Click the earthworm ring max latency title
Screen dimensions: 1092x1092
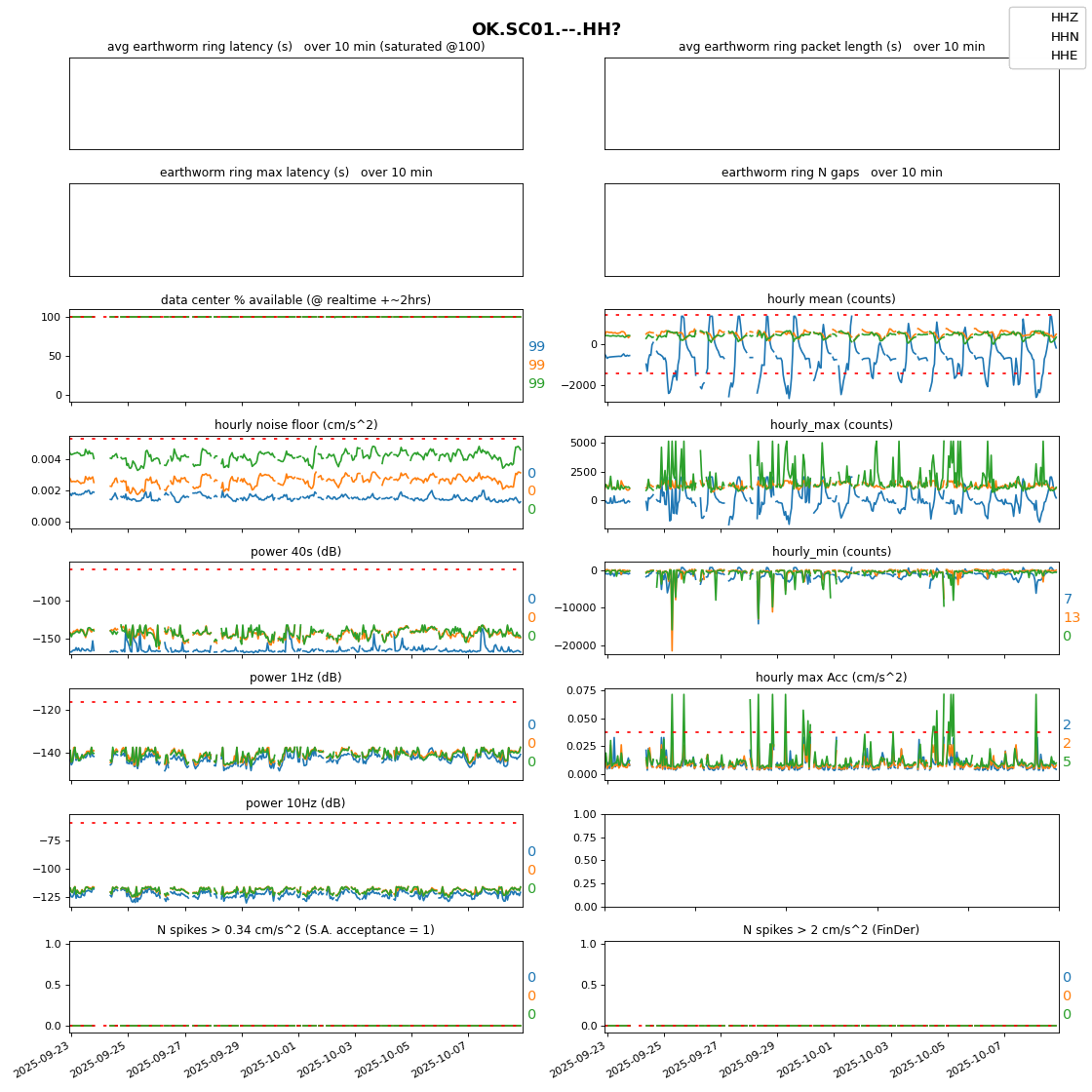[295, 173]
